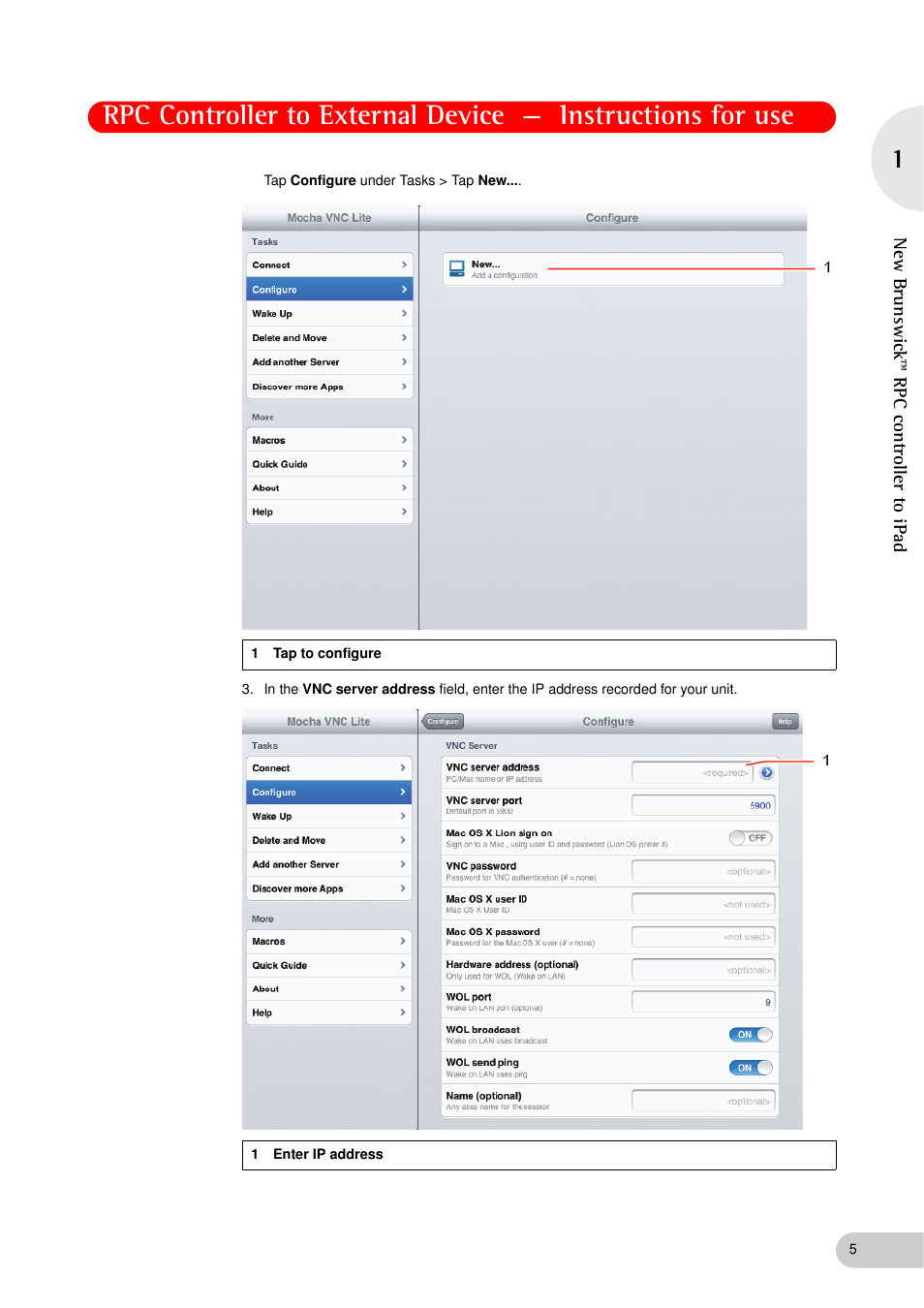Click the Hardware address (optional) field
The width and height of the screenshot is (924, 1308).
703,970
